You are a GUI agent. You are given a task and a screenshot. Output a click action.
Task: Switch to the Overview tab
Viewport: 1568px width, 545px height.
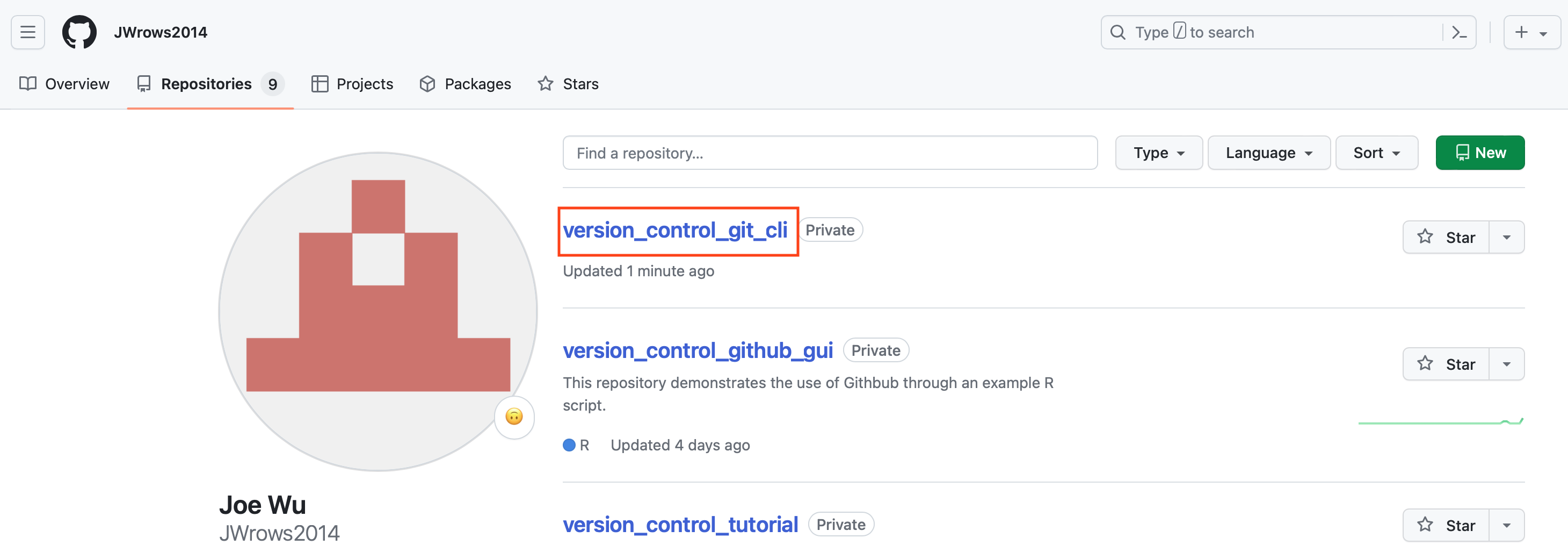[64, 84]
